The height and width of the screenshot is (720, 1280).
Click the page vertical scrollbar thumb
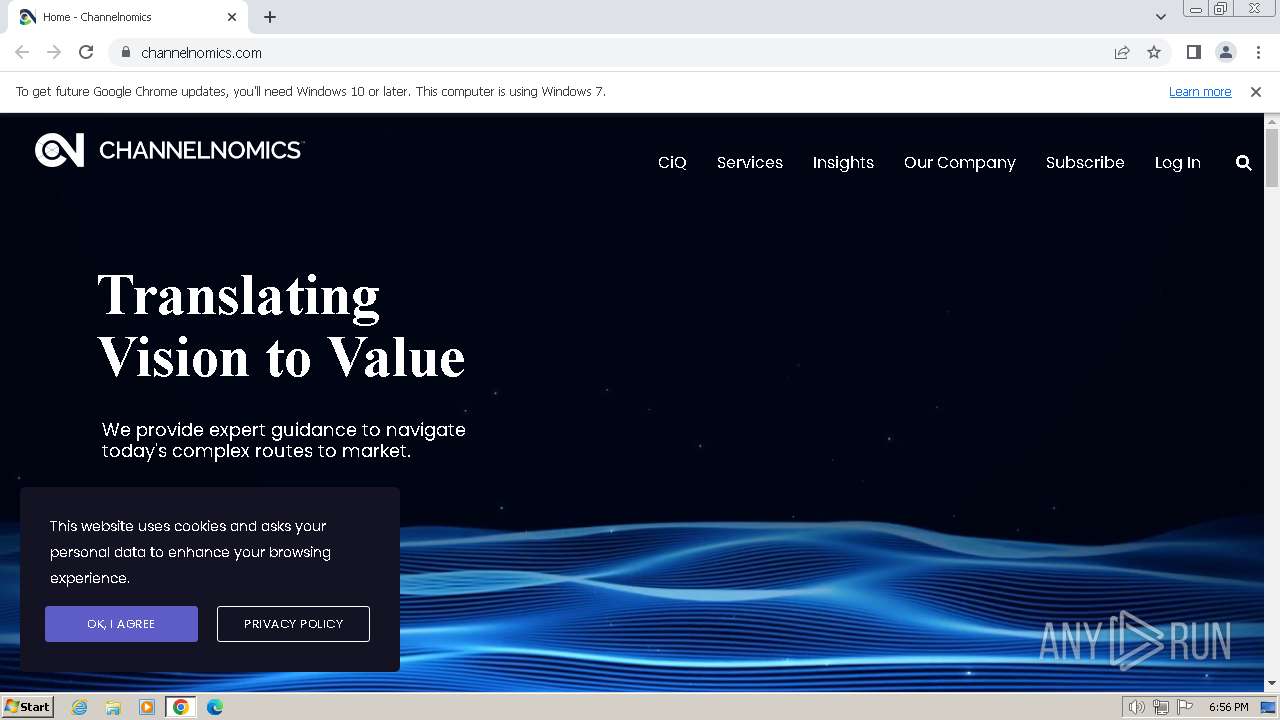[x=1272, y=157]
